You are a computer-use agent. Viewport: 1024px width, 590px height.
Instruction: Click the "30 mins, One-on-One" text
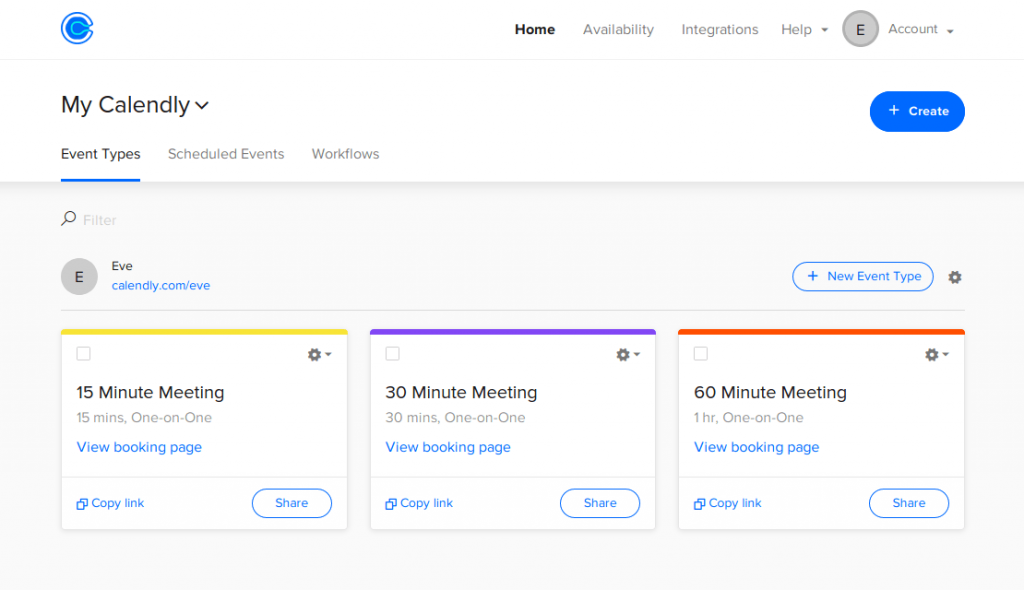[x=455, y=418]
